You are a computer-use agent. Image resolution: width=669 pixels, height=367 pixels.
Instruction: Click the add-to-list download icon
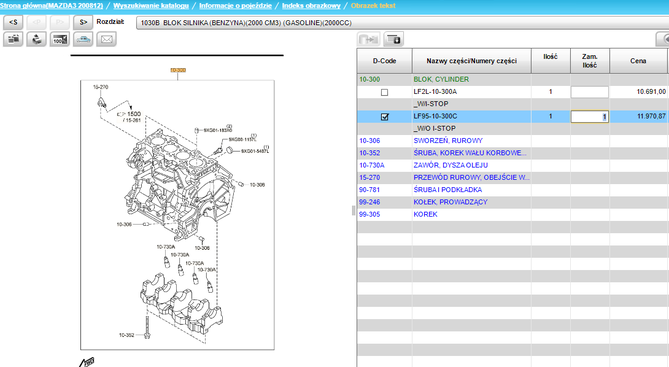[x=393, y=39]
